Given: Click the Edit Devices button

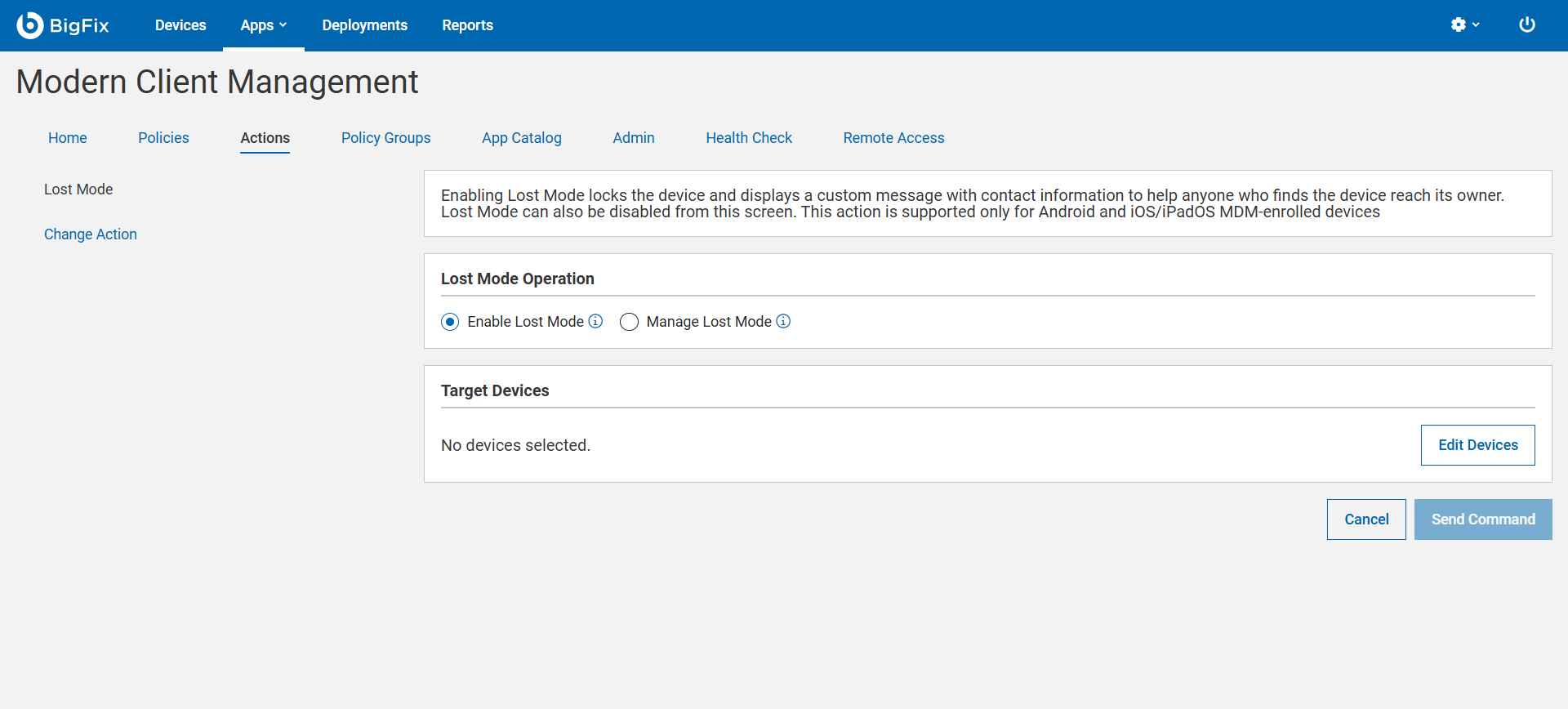Looking at the screenshot, I should [1478, 445].
